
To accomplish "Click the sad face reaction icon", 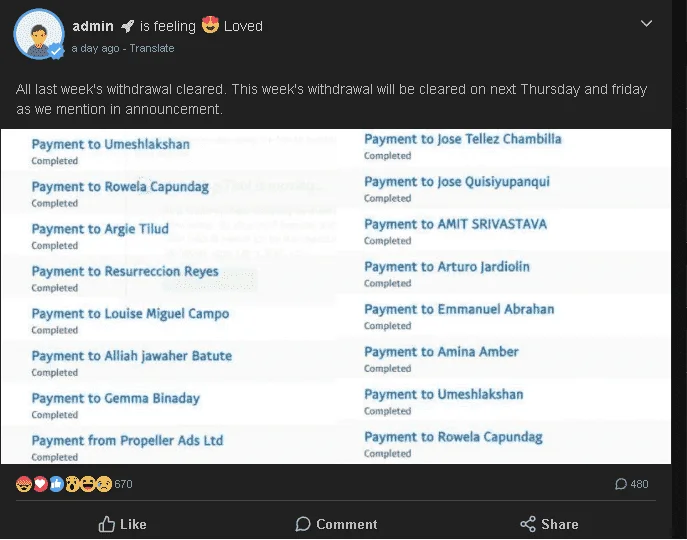I will (x=104, y=484).
